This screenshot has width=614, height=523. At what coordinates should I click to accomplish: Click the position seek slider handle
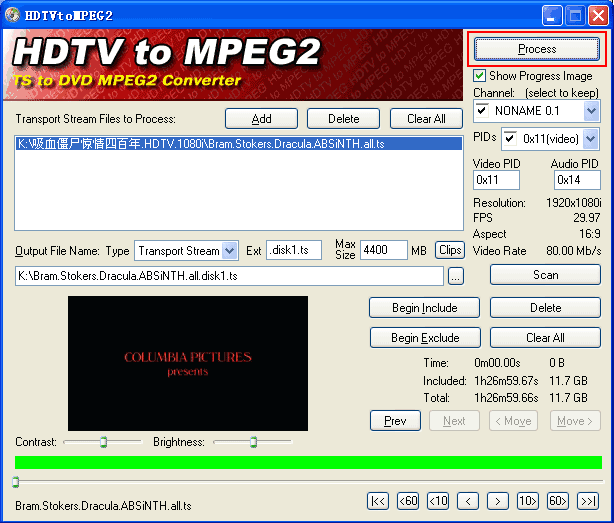pyautogui.click(x=16, y=482)
